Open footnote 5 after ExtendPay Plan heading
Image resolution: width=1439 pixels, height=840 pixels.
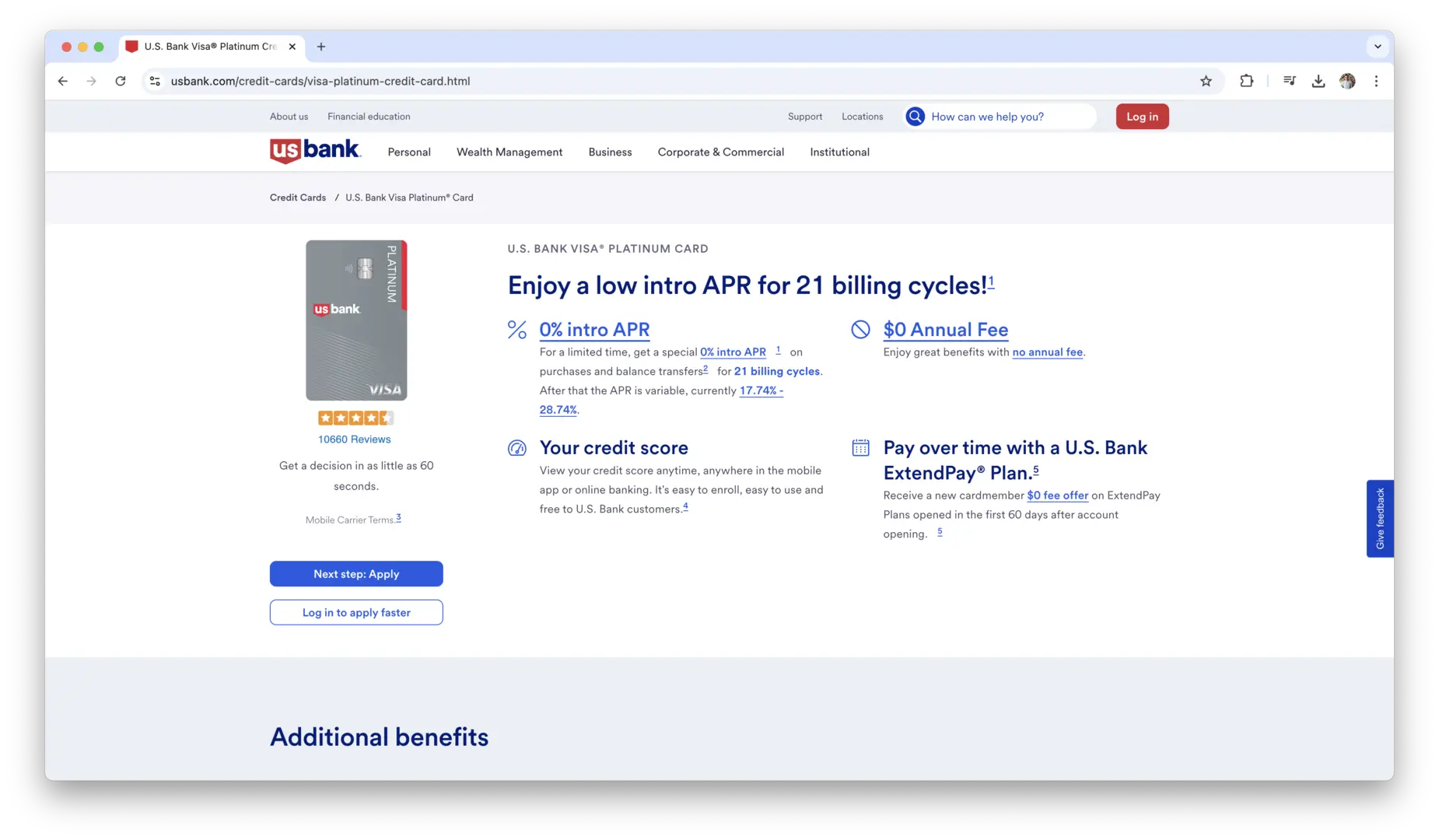1036,470
